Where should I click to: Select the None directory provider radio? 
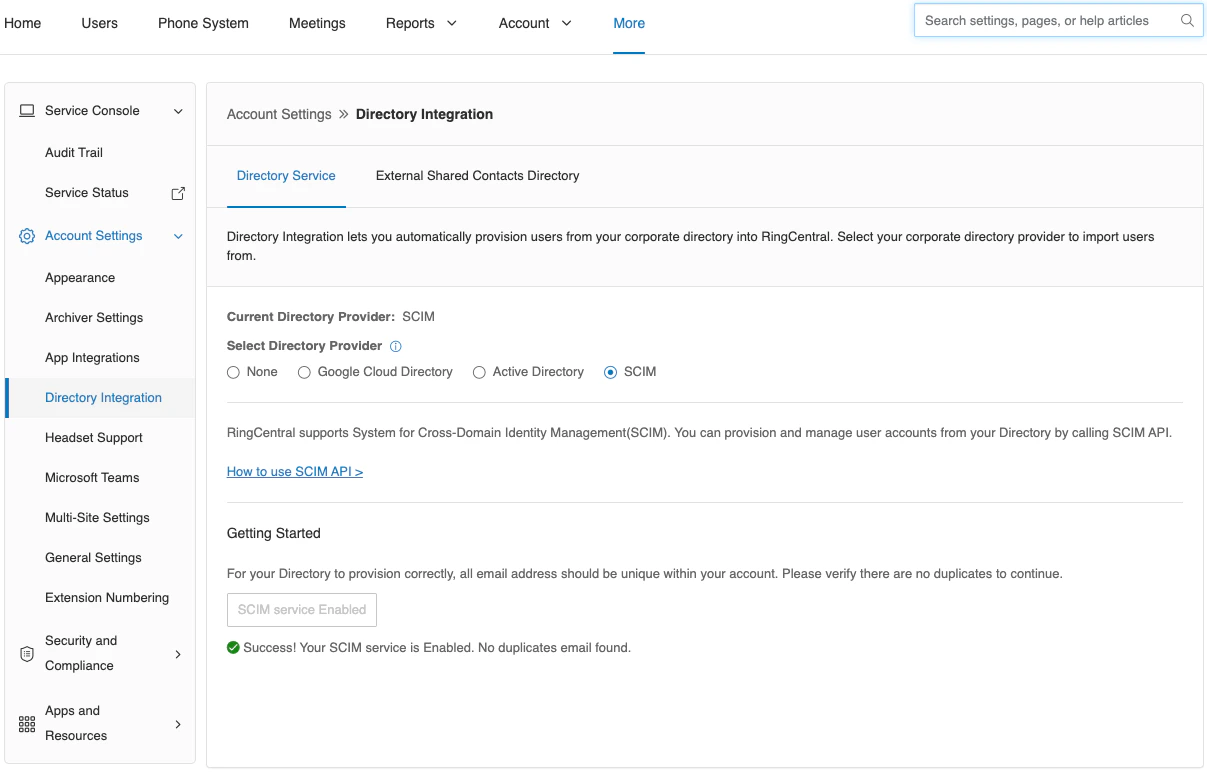(233, 372)
